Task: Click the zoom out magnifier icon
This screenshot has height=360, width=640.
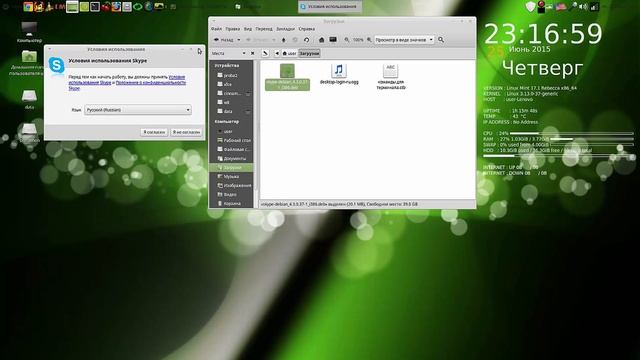Action: pos(347,40)
